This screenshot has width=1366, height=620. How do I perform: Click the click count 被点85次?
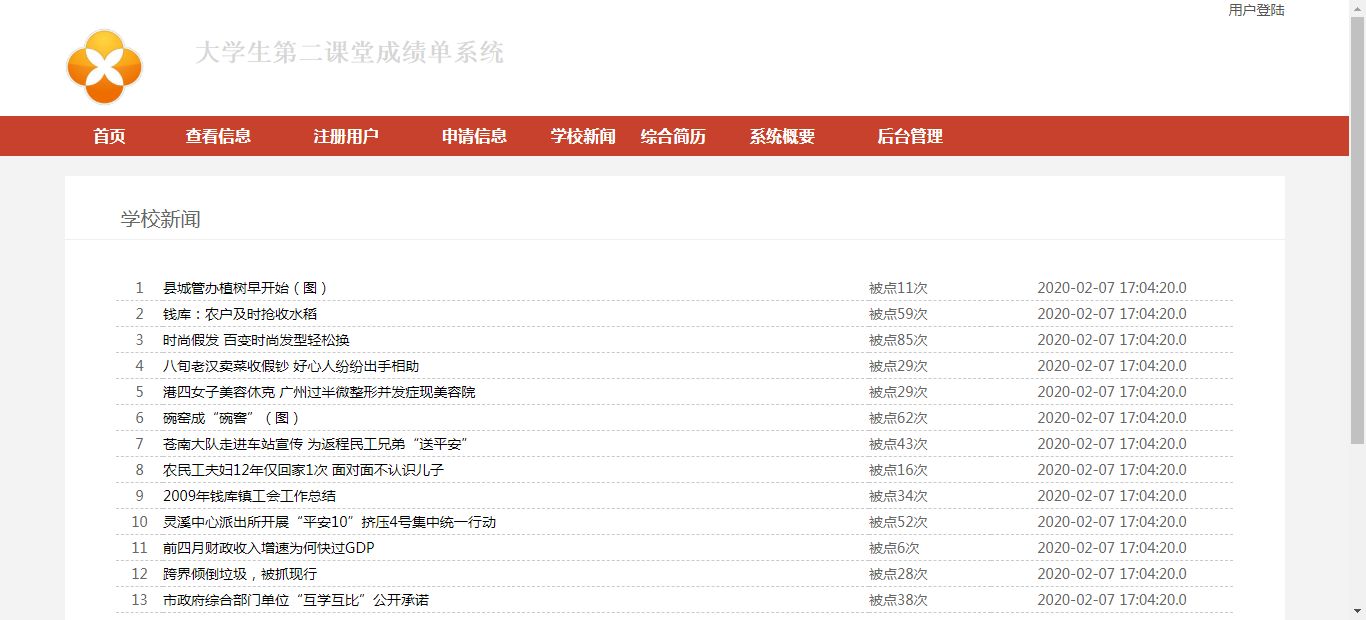tap(898, 340)
